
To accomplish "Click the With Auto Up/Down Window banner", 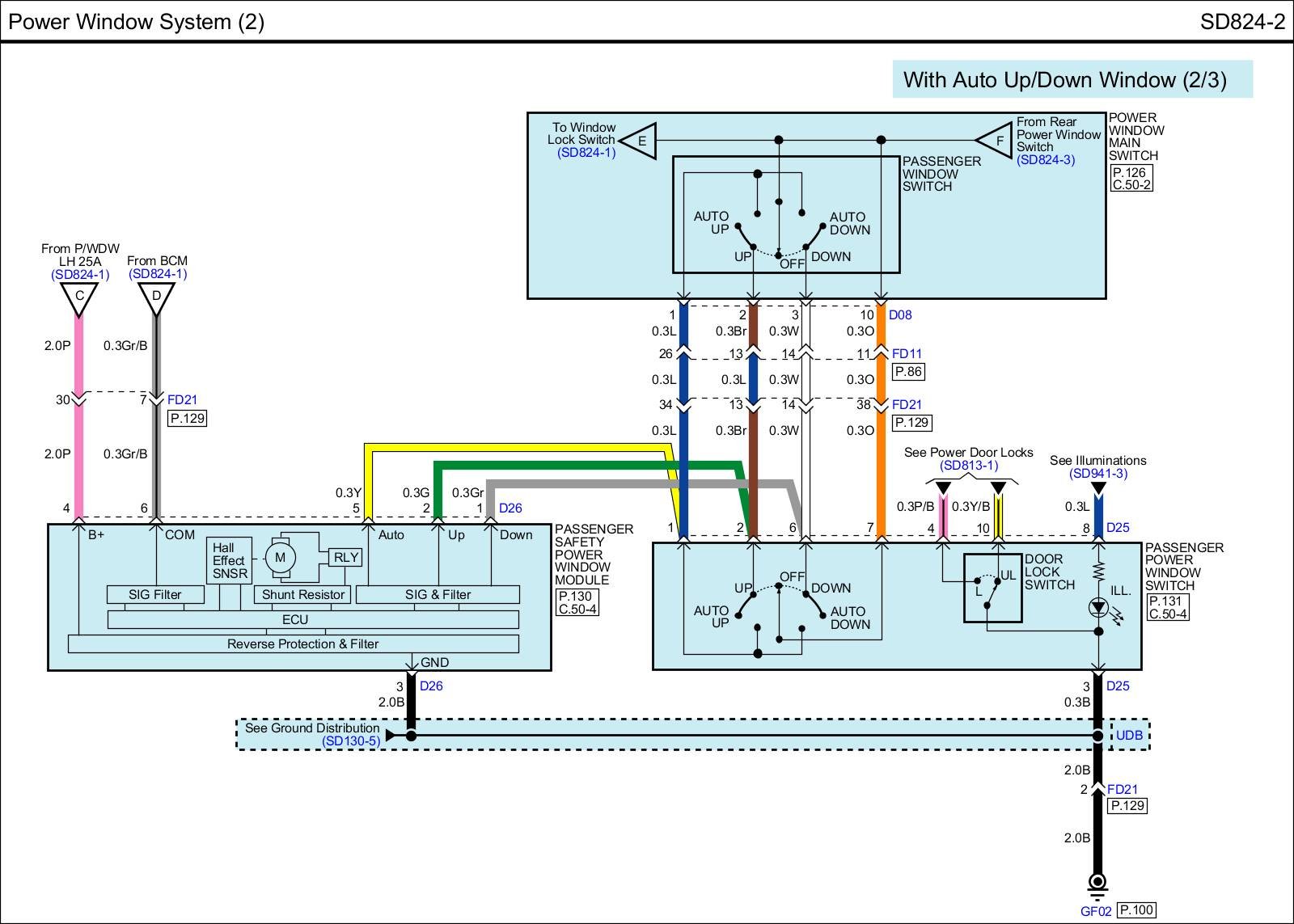I will tap(1072, 79).
